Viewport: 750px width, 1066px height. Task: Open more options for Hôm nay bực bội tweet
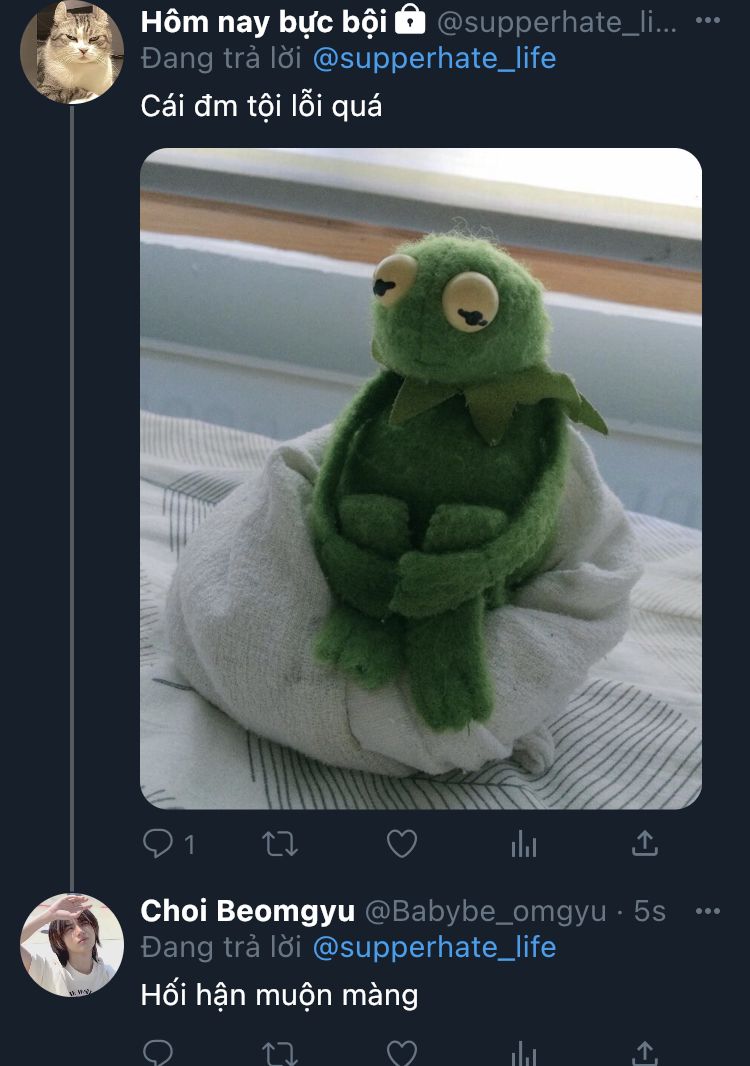point(707,20)
